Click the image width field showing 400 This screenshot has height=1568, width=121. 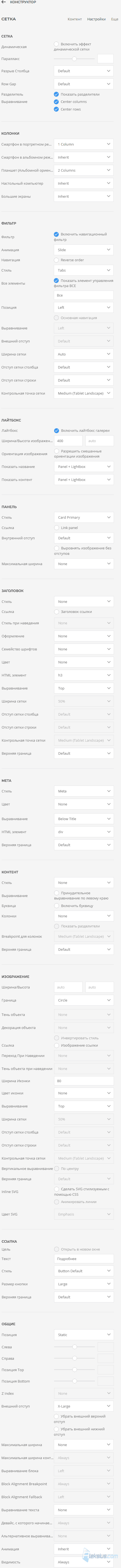pyautogui.click(x=68, y=441)
